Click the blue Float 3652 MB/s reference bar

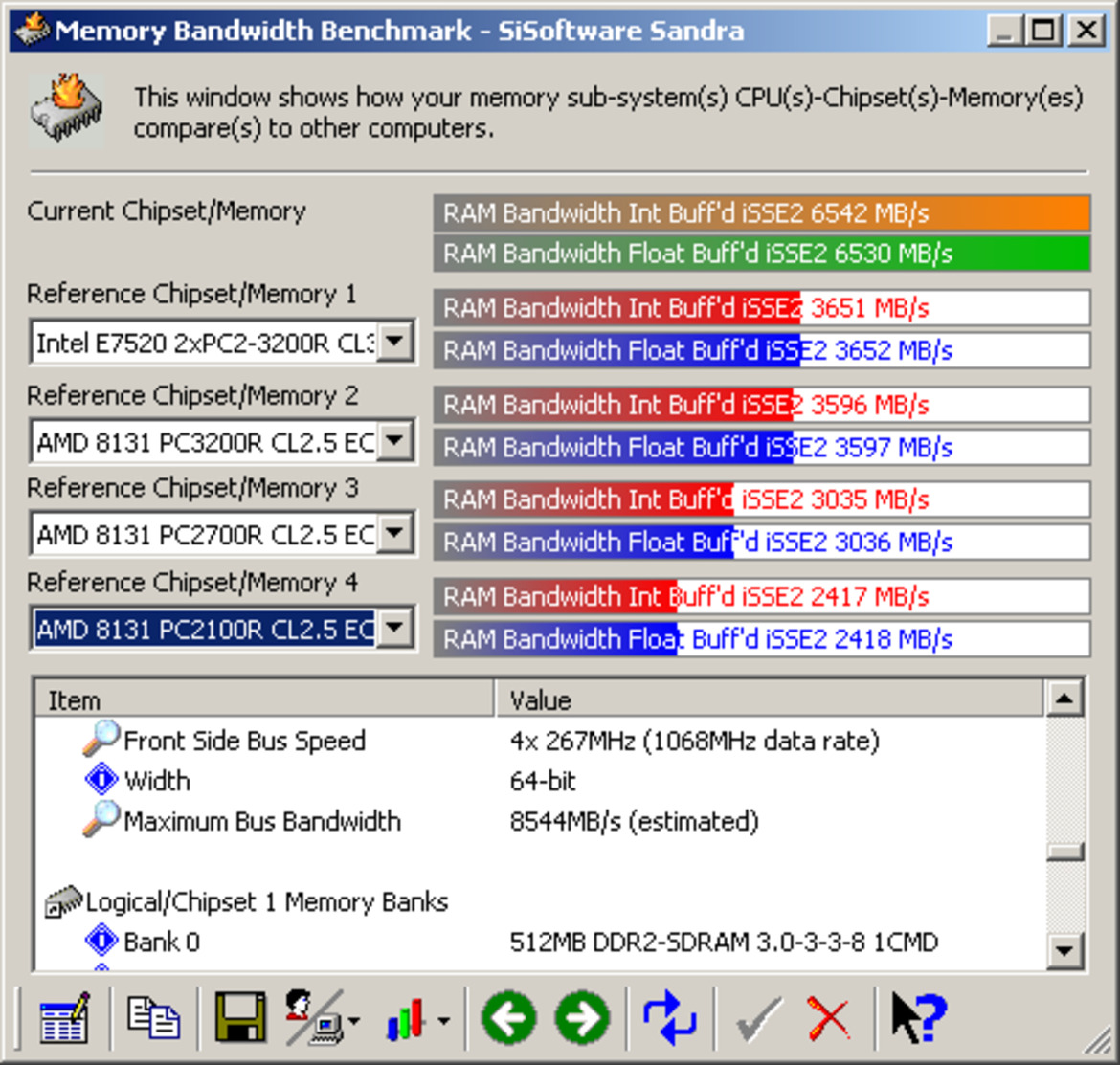point(761,350)
